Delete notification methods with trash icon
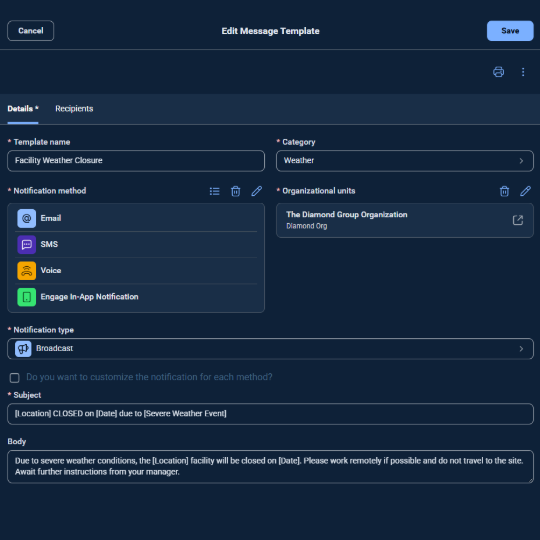This screenshot has width=540, height=540. [236, 191]
